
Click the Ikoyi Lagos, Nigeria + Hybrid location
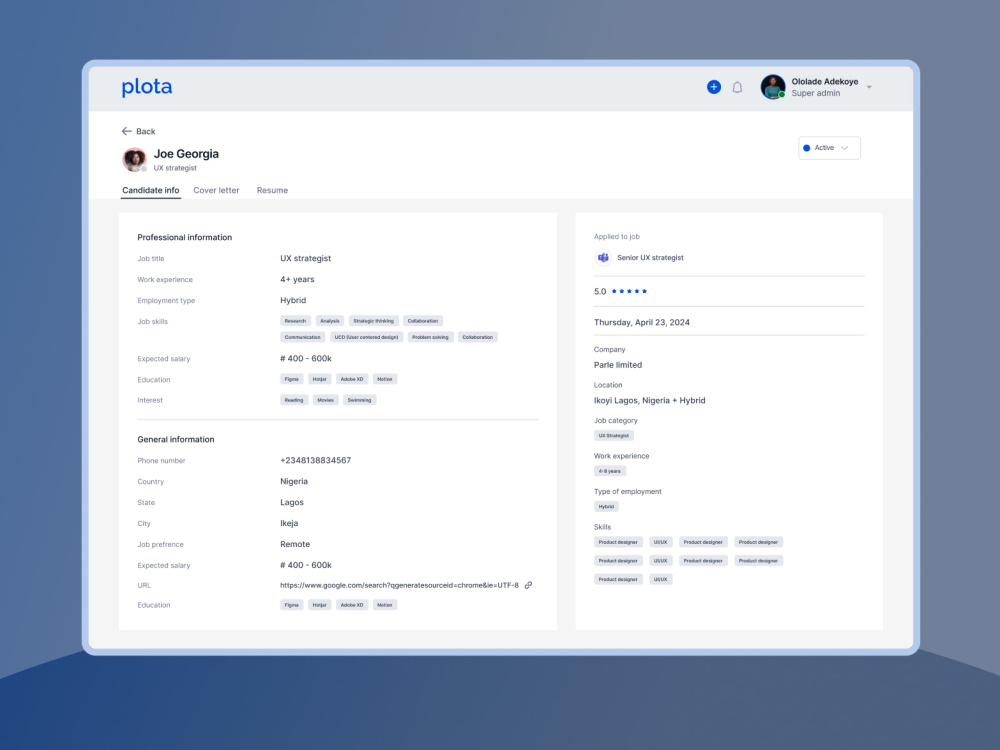(x=649, y=401)
